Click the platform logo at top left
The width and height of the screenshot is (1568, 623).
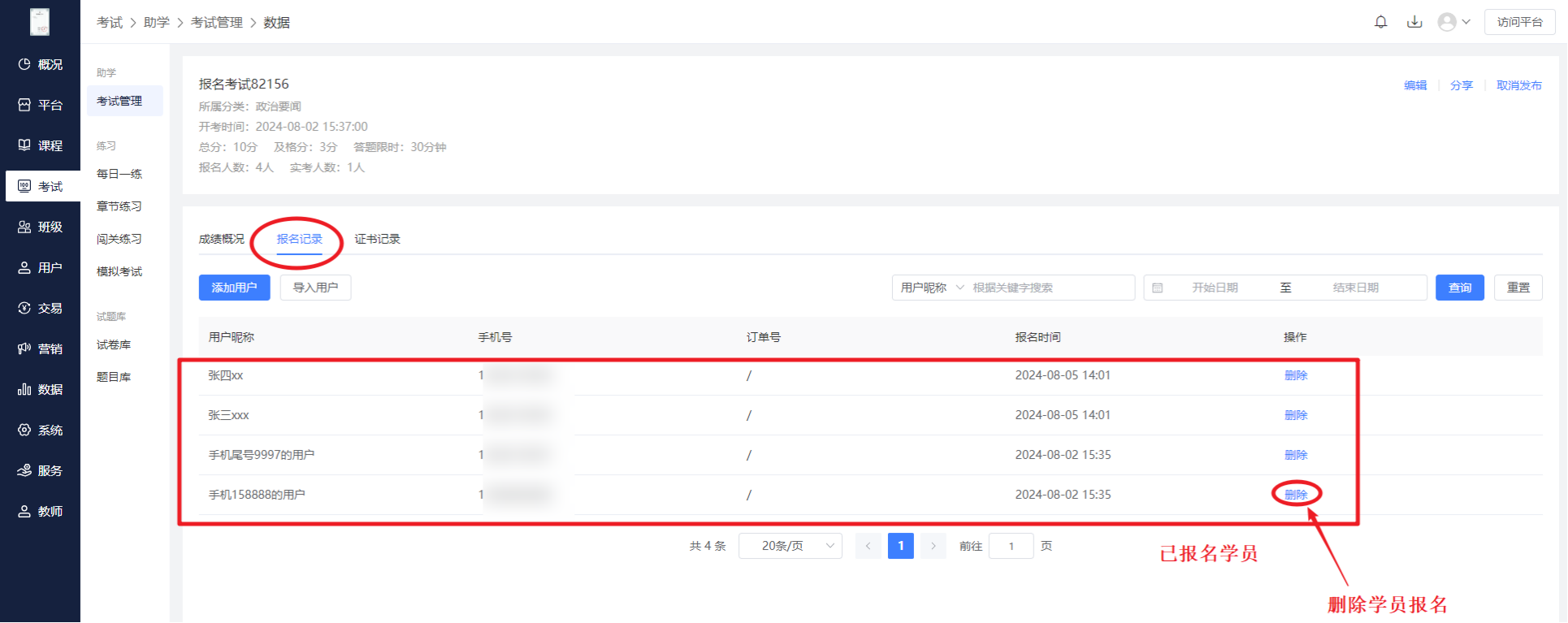pyautogui.click(x=40, y=22)
